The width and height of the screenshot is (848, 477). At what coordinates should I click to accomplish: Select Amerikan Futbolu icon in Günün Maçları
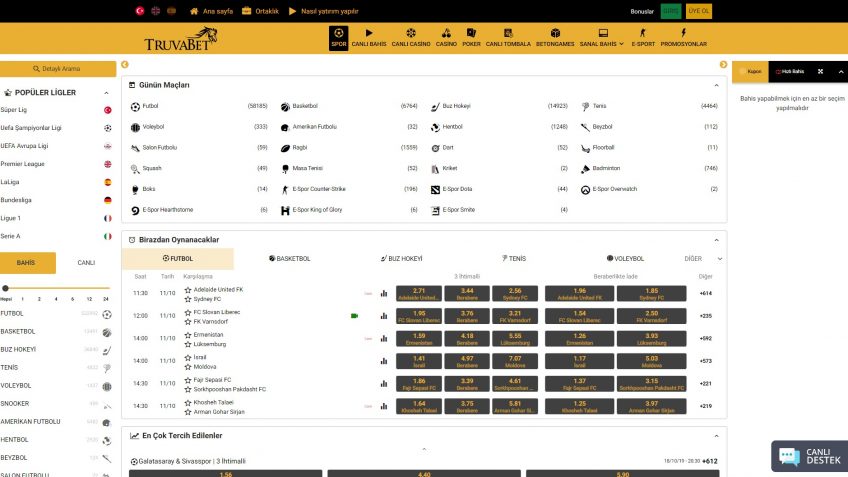click(x=285, y=128)
